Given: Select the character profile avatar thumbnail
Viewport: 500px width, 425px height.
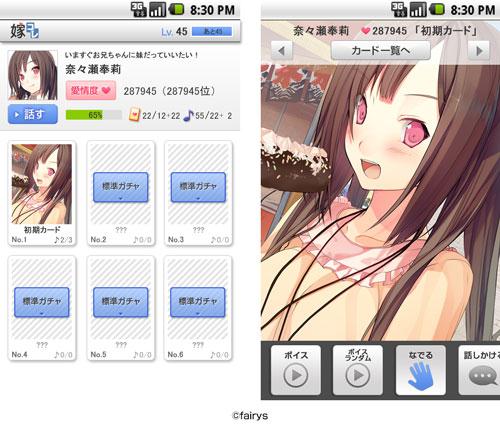Looking at the screenshot, I should (x=33, y=75).
